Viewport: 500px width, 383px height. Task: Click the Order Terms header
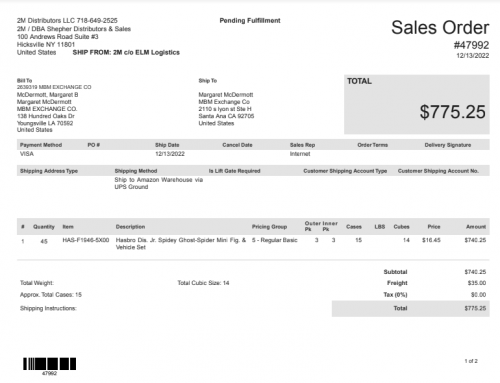373,145
